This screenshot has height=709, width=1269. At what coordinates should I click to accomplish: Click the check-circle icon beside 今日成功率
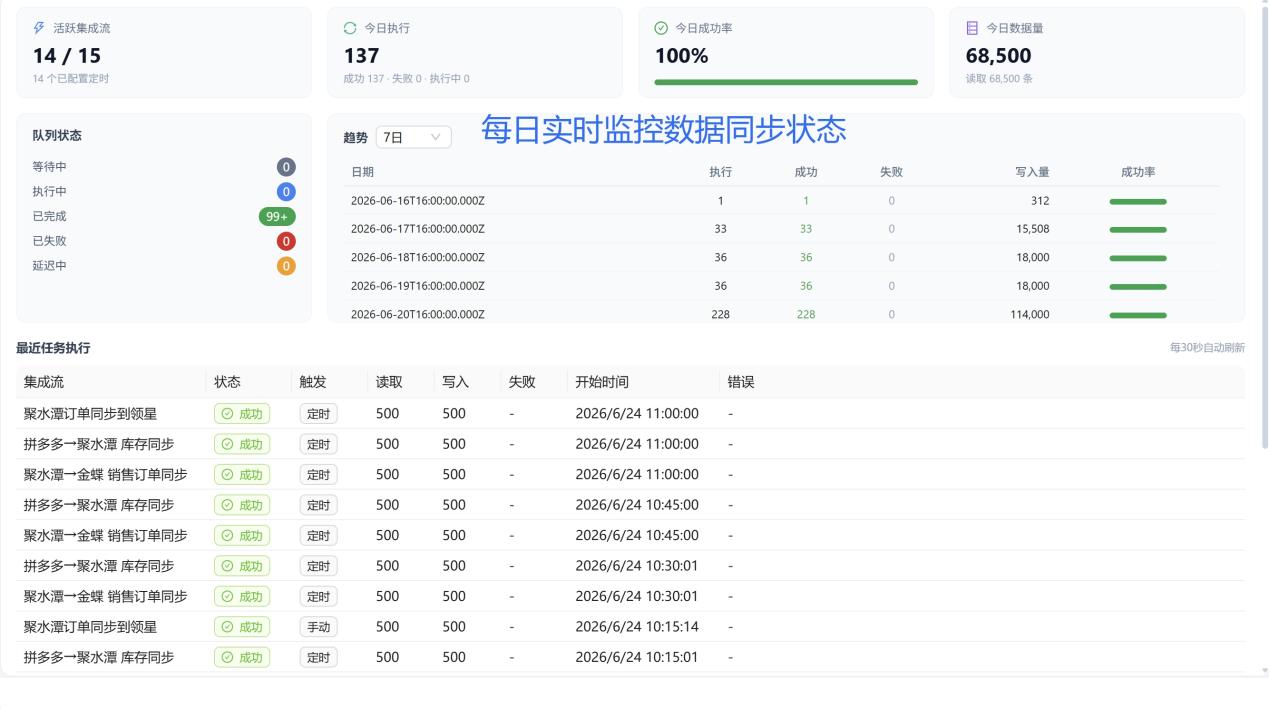point(661,28)
